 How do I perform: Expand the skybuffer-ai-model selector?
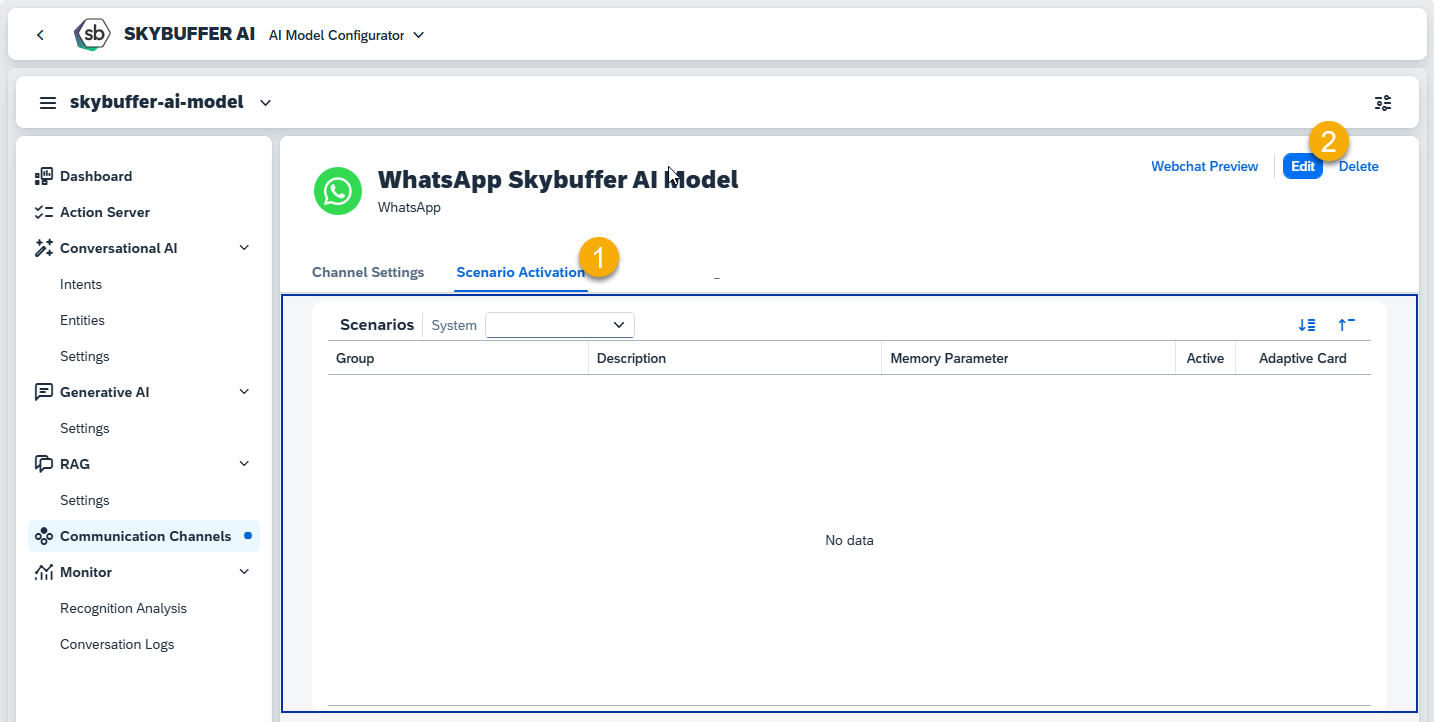265,103
